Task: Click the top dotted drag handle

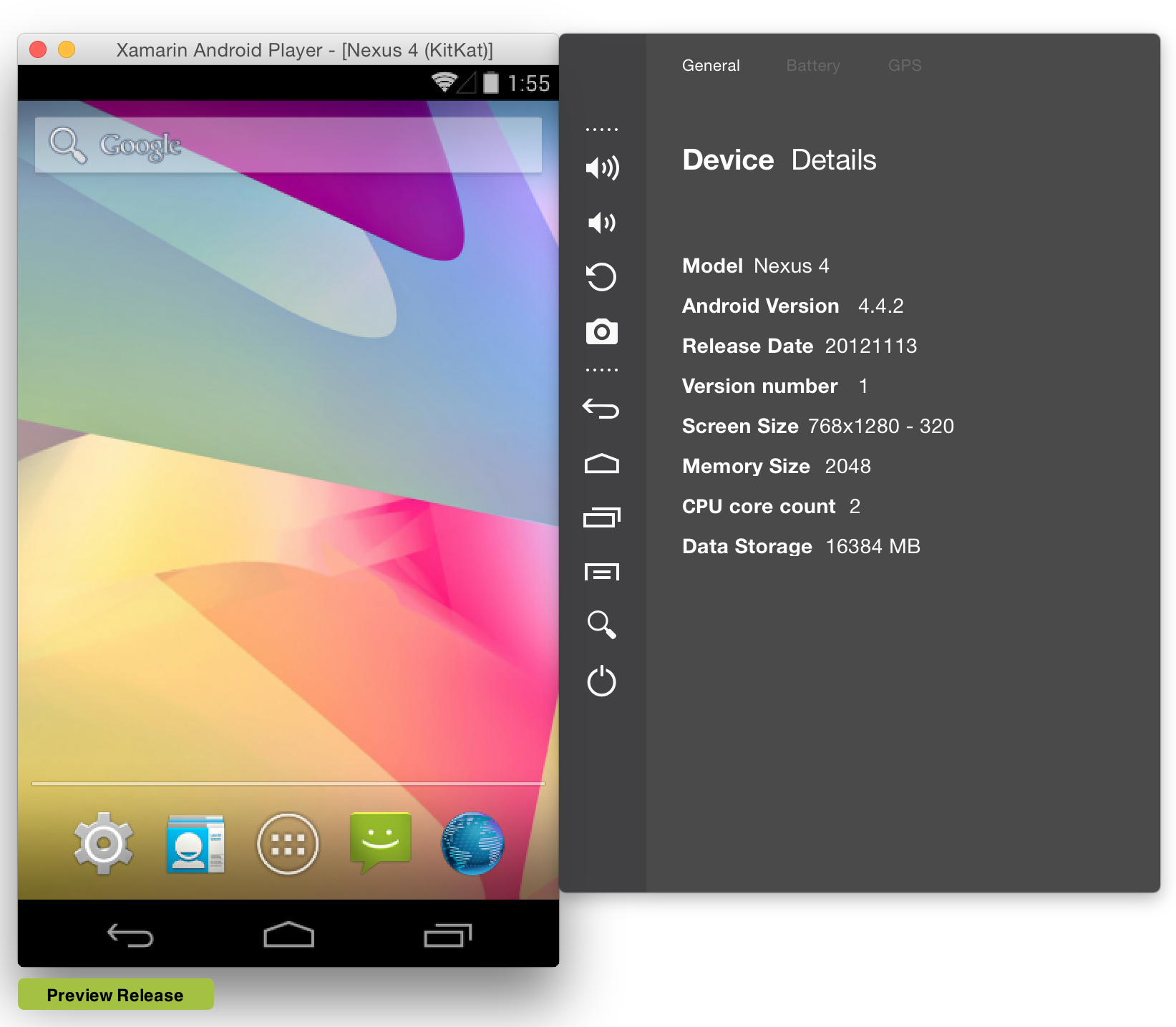Action: 601,130
